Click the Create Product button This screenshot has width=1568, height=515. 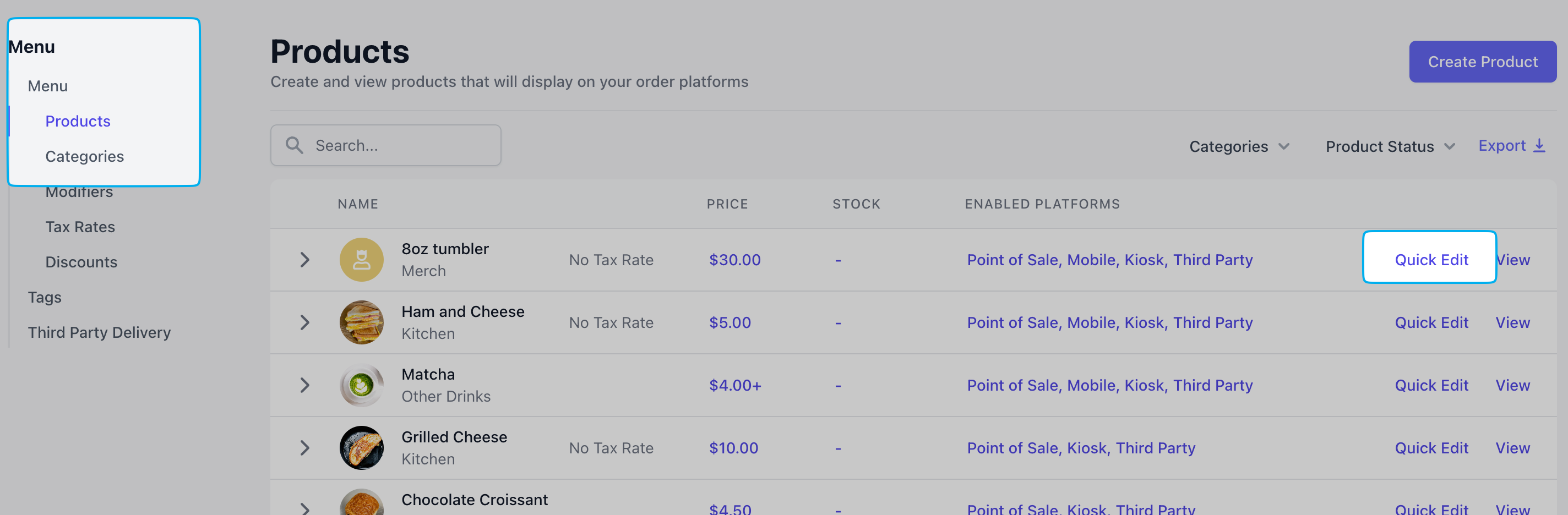tap(1482, 62)
